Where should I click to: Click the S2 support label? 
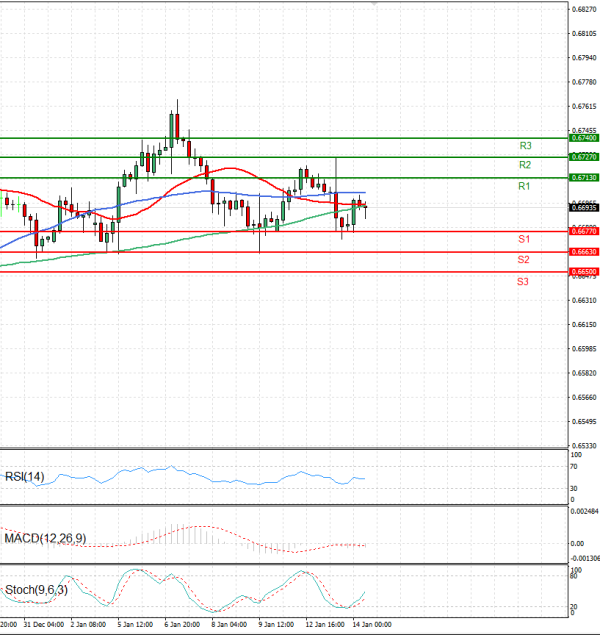click(523, 260)
